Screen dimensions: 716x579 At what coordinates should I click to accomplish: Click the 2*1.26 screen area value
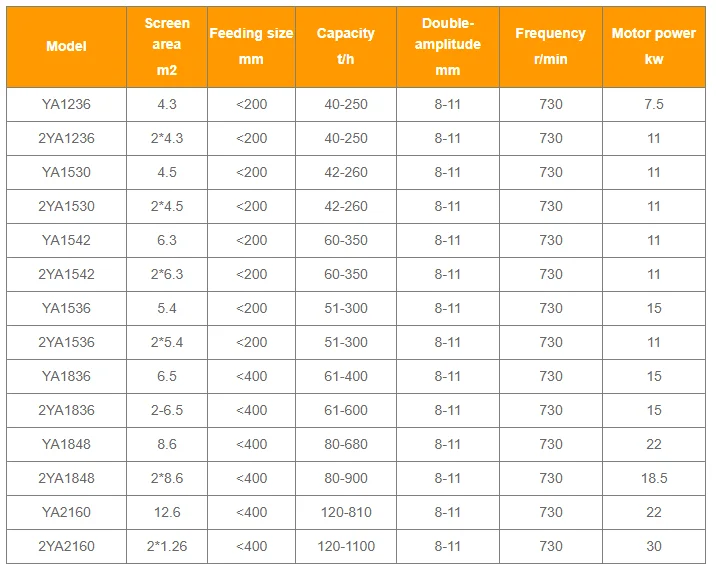167,546
